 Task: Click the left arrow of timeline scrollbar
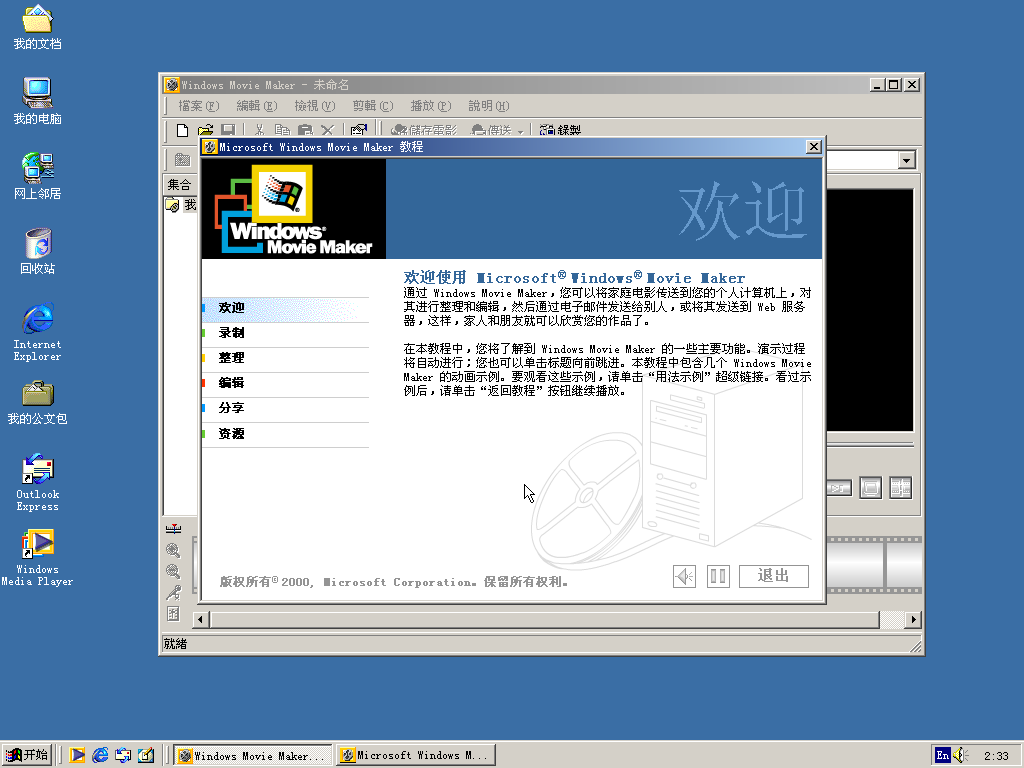[200, 619]
